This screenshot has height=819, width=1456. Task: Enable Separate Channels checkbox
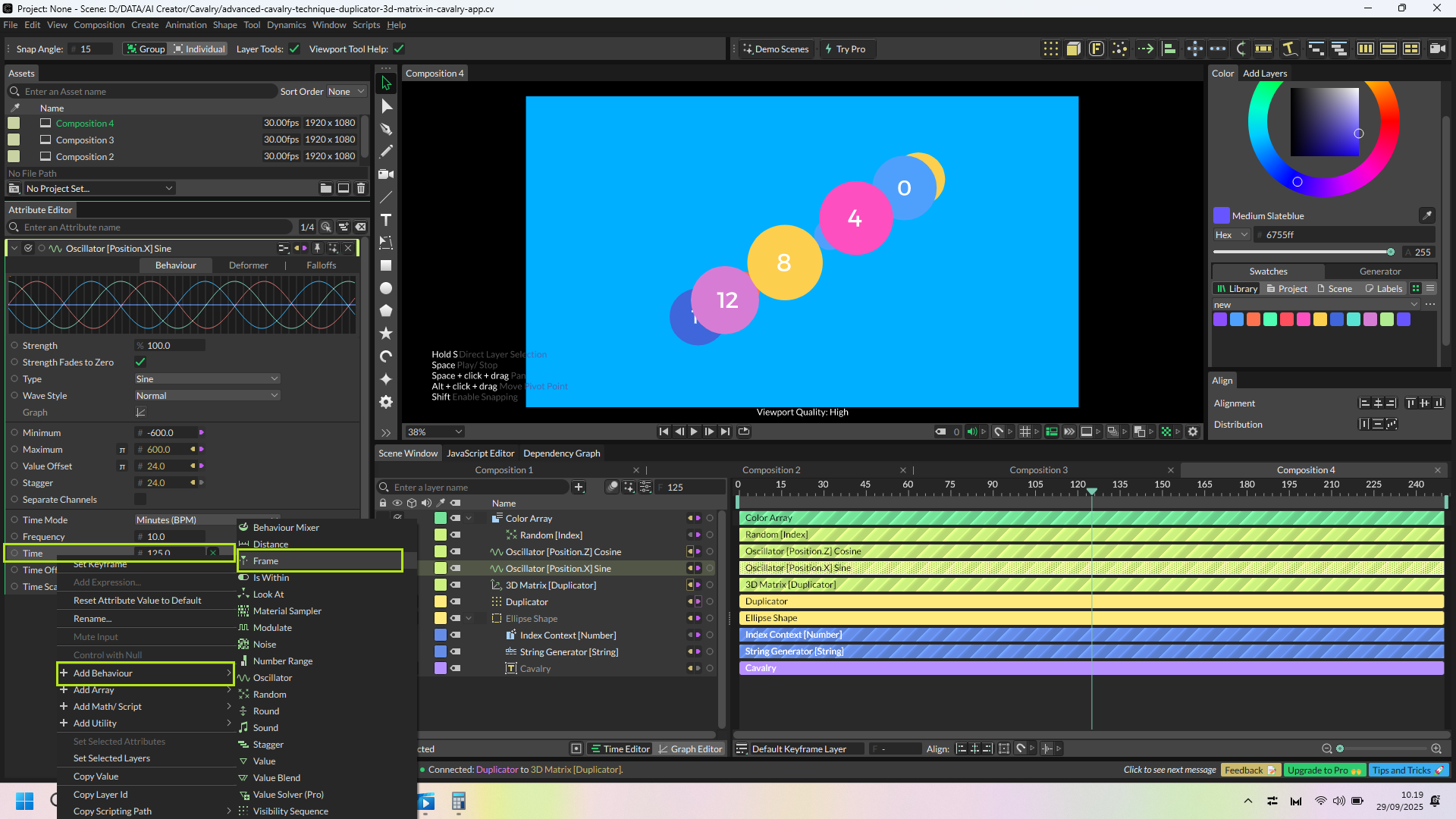pos(140,500)
